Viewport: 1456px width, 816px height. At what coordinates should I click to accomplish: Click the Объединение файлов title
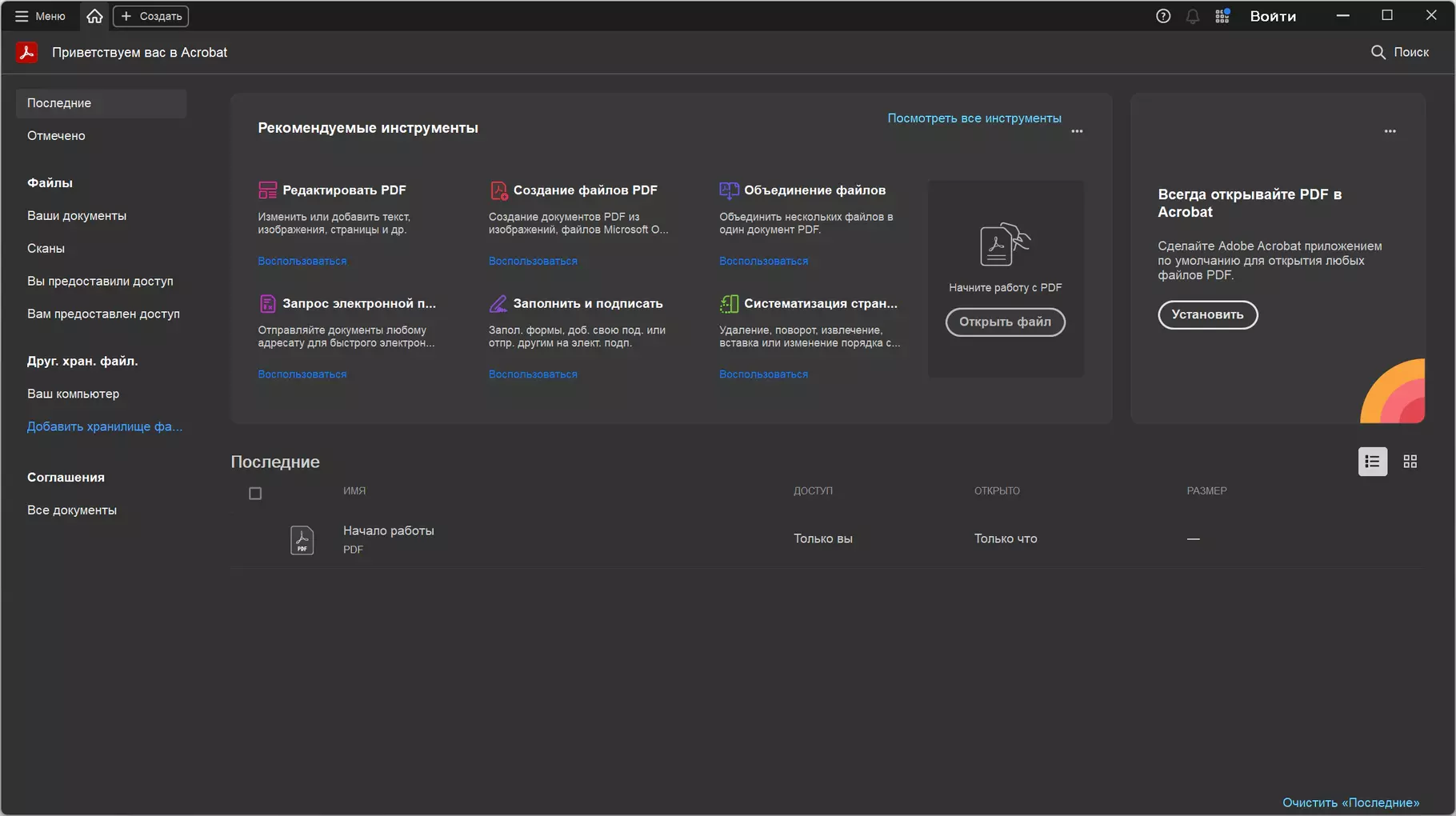pyautogui.click(x=814, y=190)
